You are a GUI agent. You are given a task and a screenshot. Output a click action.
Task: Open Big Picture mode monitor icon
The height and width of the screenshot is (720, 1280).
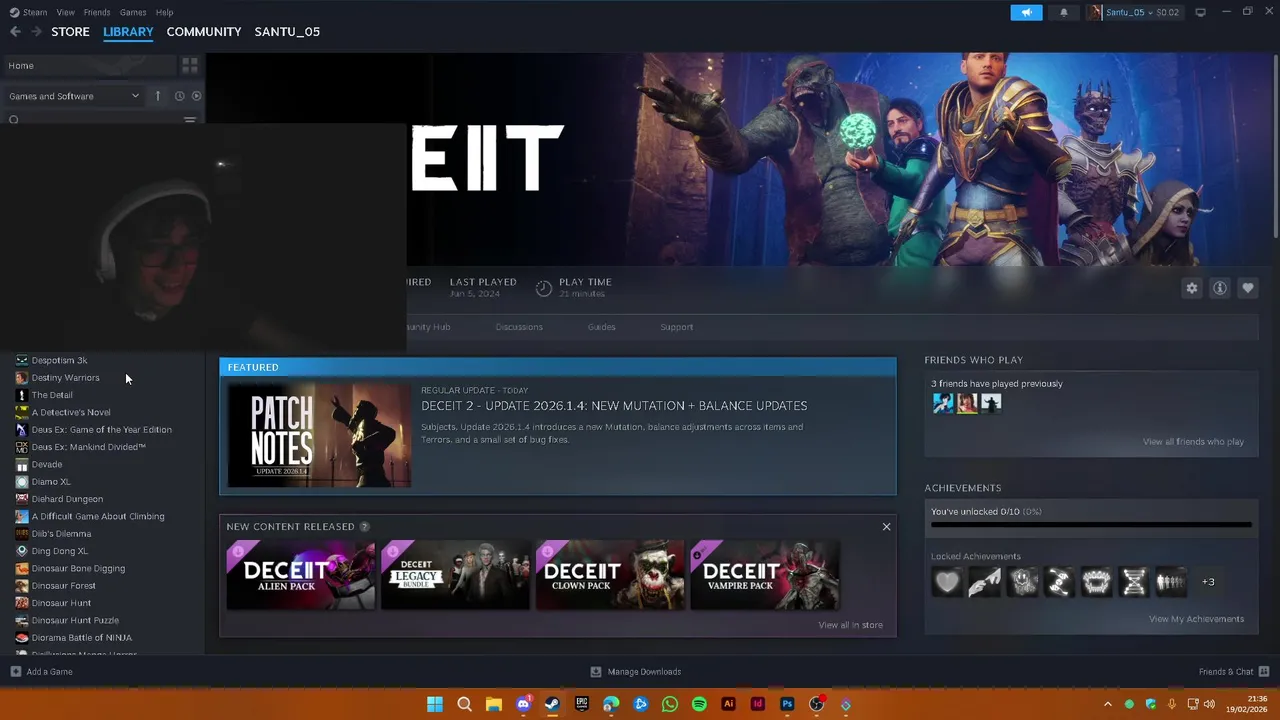(1200, 12)
